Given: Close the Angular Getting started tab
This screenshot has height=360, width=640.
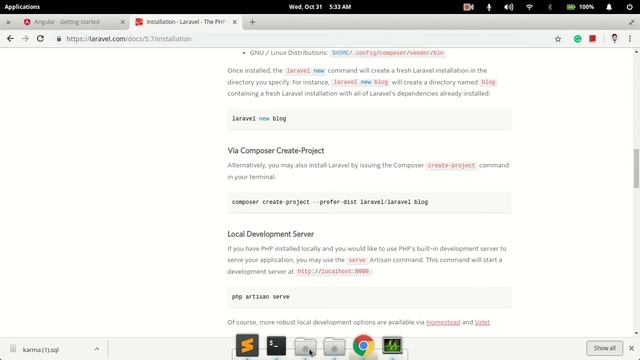Looking at the screenshot, I should [x=122, y=22].
